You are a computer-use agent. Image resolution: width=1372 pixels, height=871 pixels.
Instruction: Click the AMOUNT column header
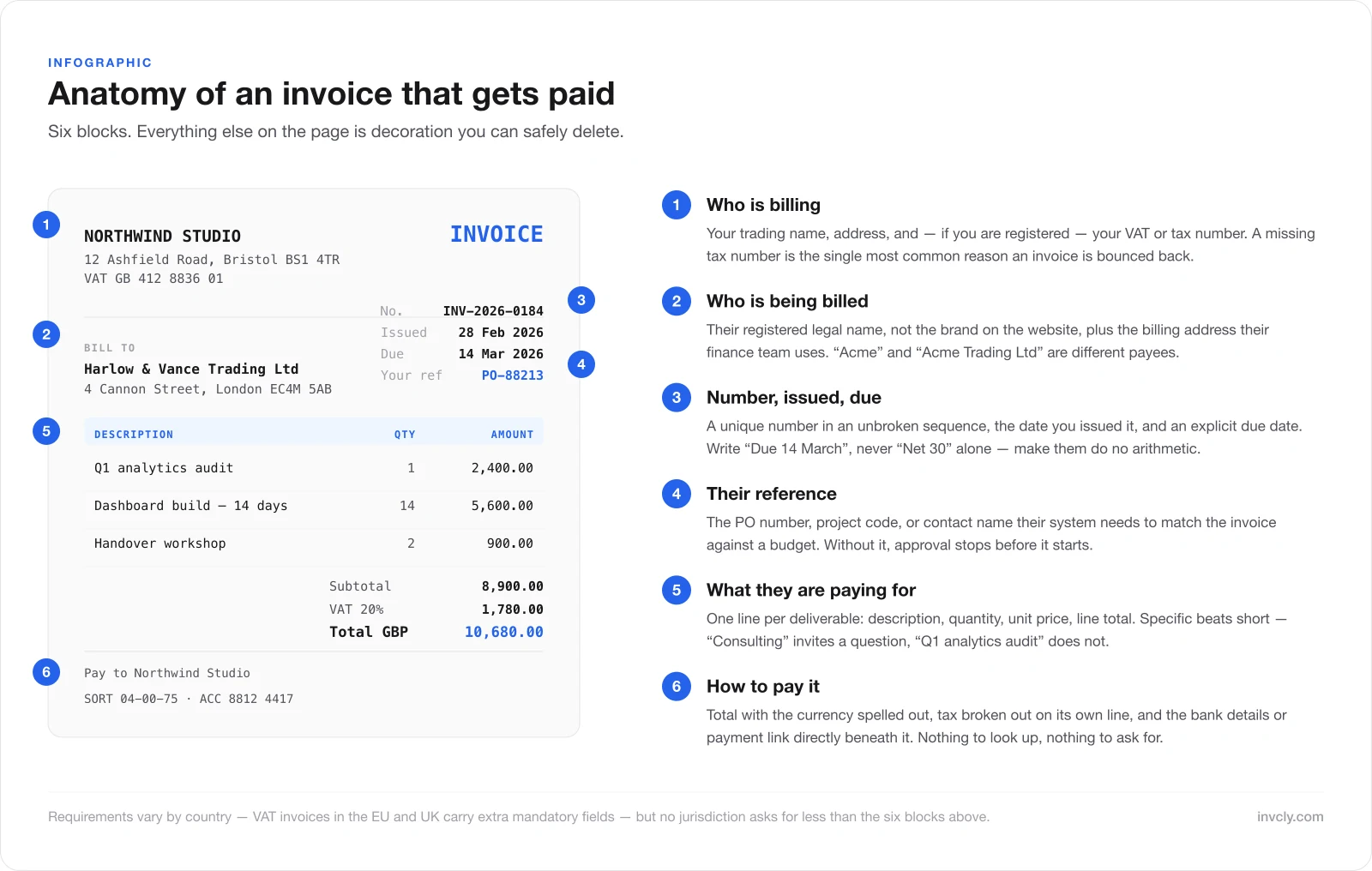512,435
